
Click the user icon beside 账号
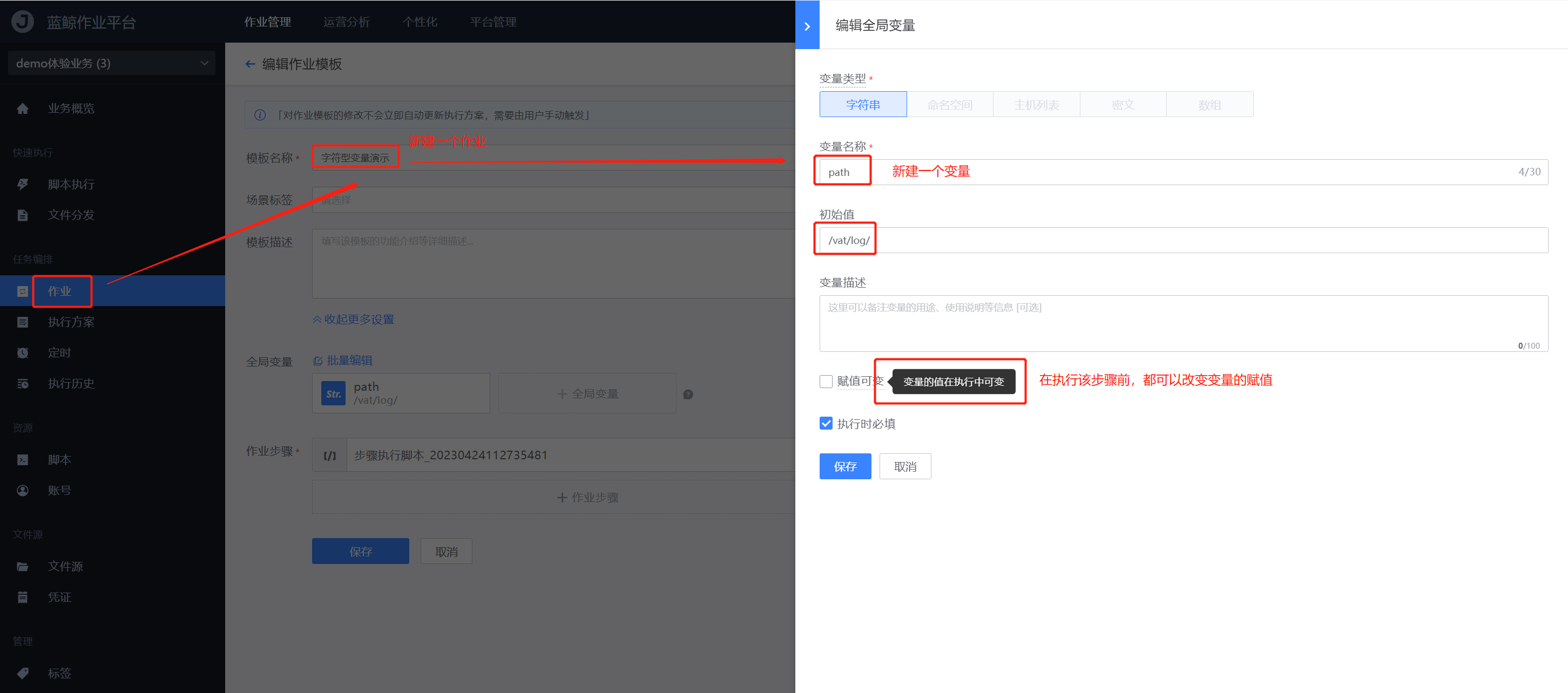[23, 491]
